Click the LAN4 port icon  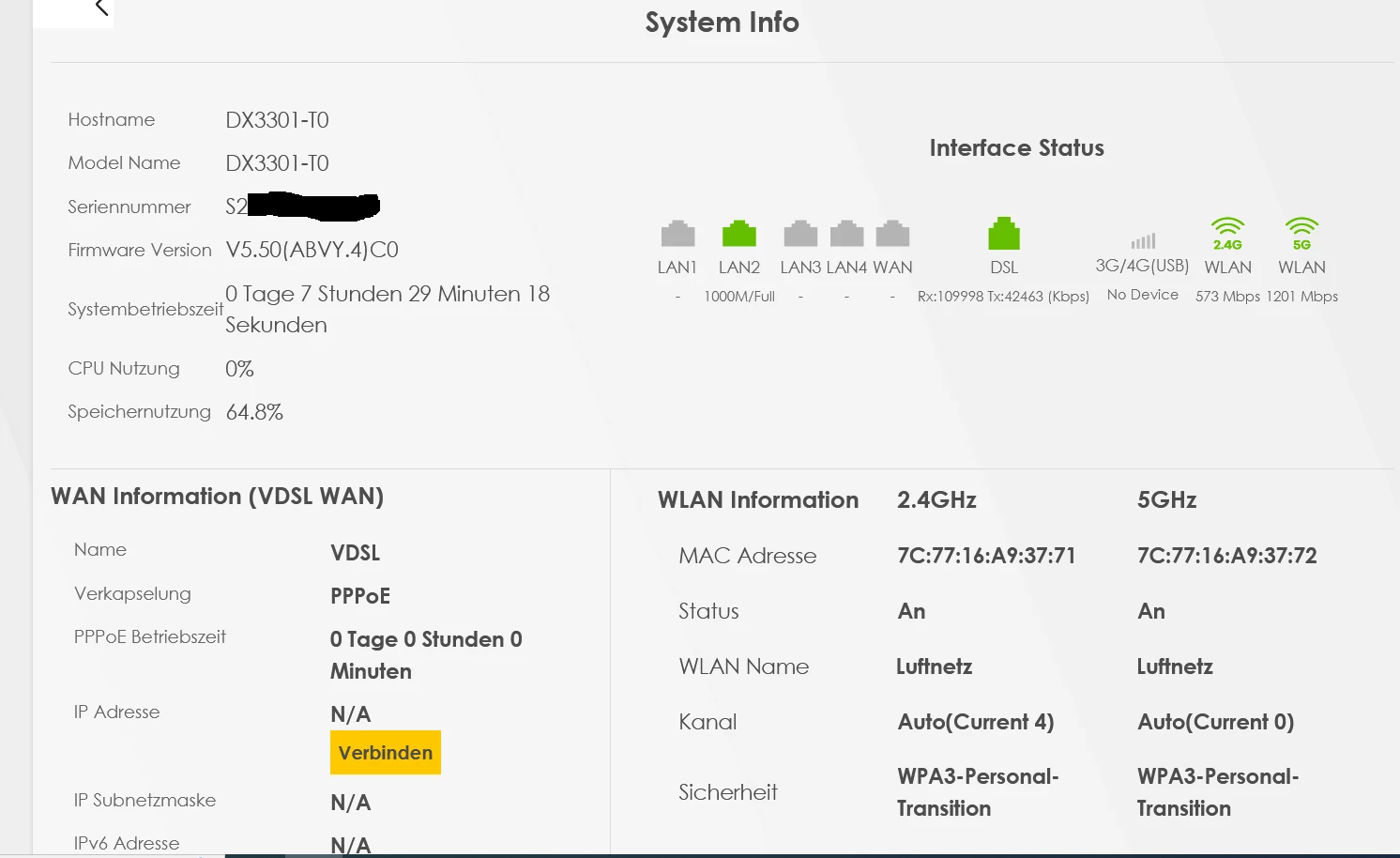(846, 234)
